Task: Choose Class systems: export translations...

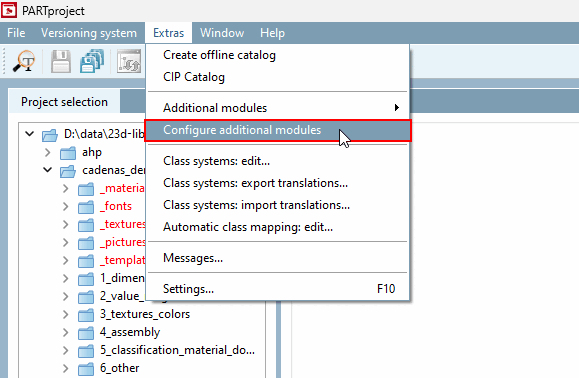Action: (278, 183)
